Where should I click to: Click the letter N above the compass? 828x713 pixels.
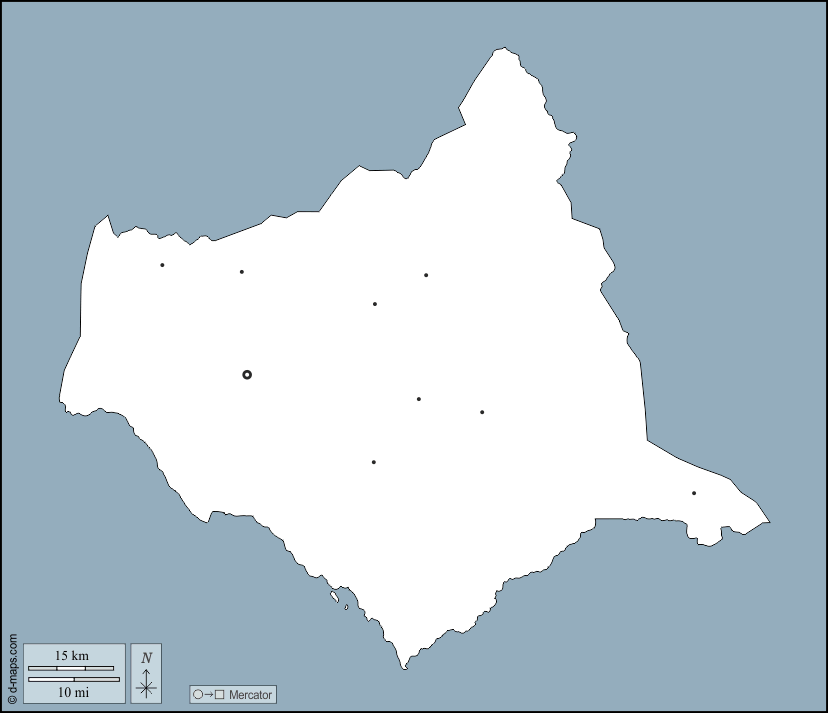pos(146,658)
